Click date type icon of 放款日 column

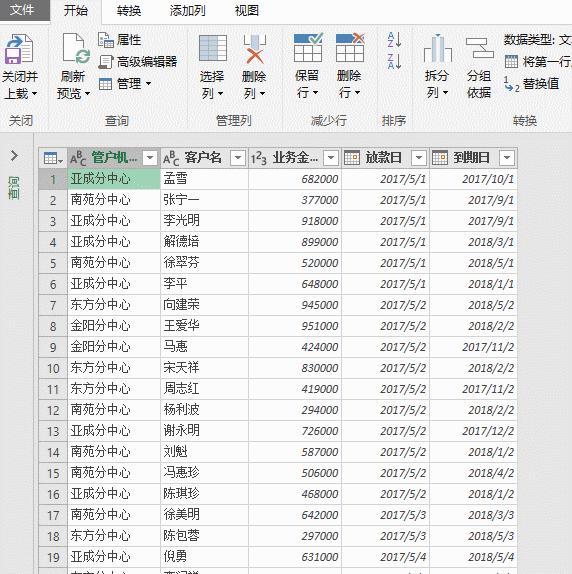click(x=352, y=158)
